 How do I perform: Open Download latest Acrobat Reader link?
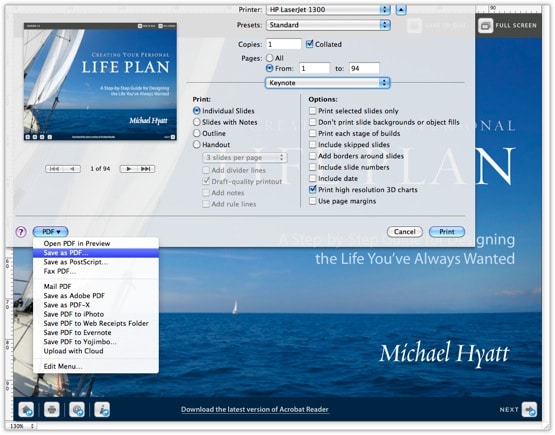point(255,410)
